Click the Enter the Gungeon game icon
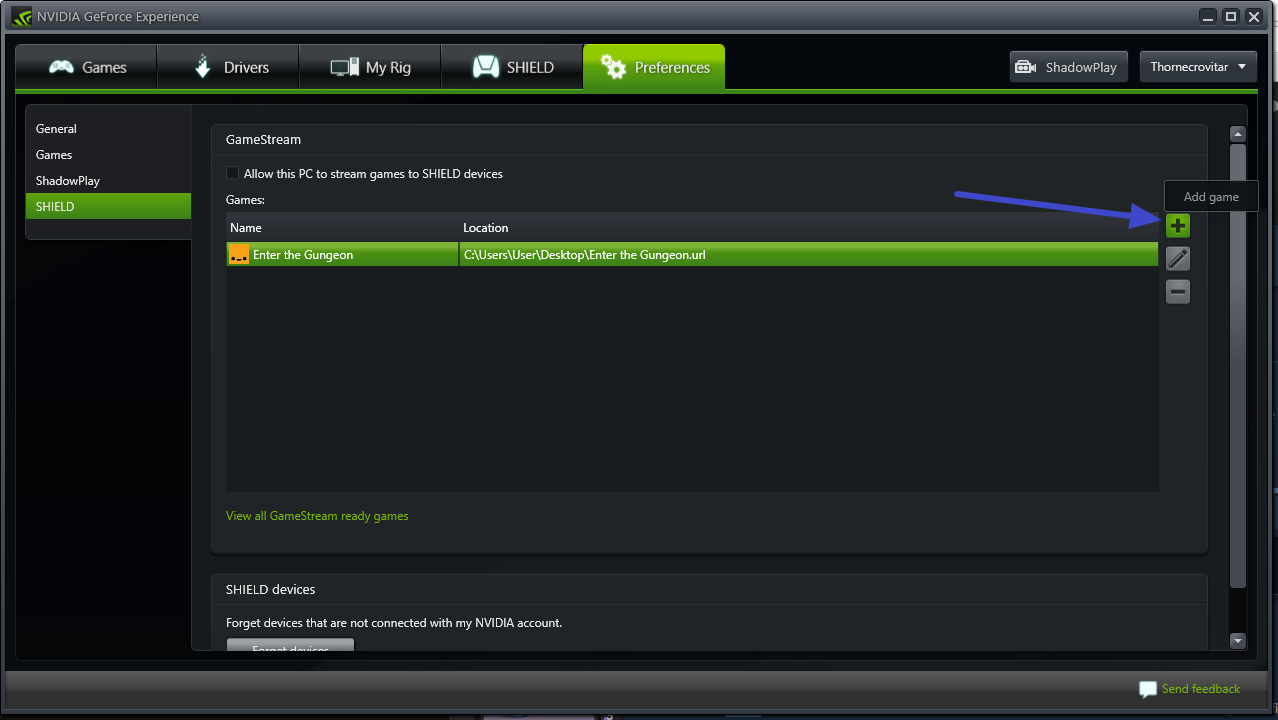This screenshot has height=720, width=1278. pyautogui.click(x=239, y=255)
